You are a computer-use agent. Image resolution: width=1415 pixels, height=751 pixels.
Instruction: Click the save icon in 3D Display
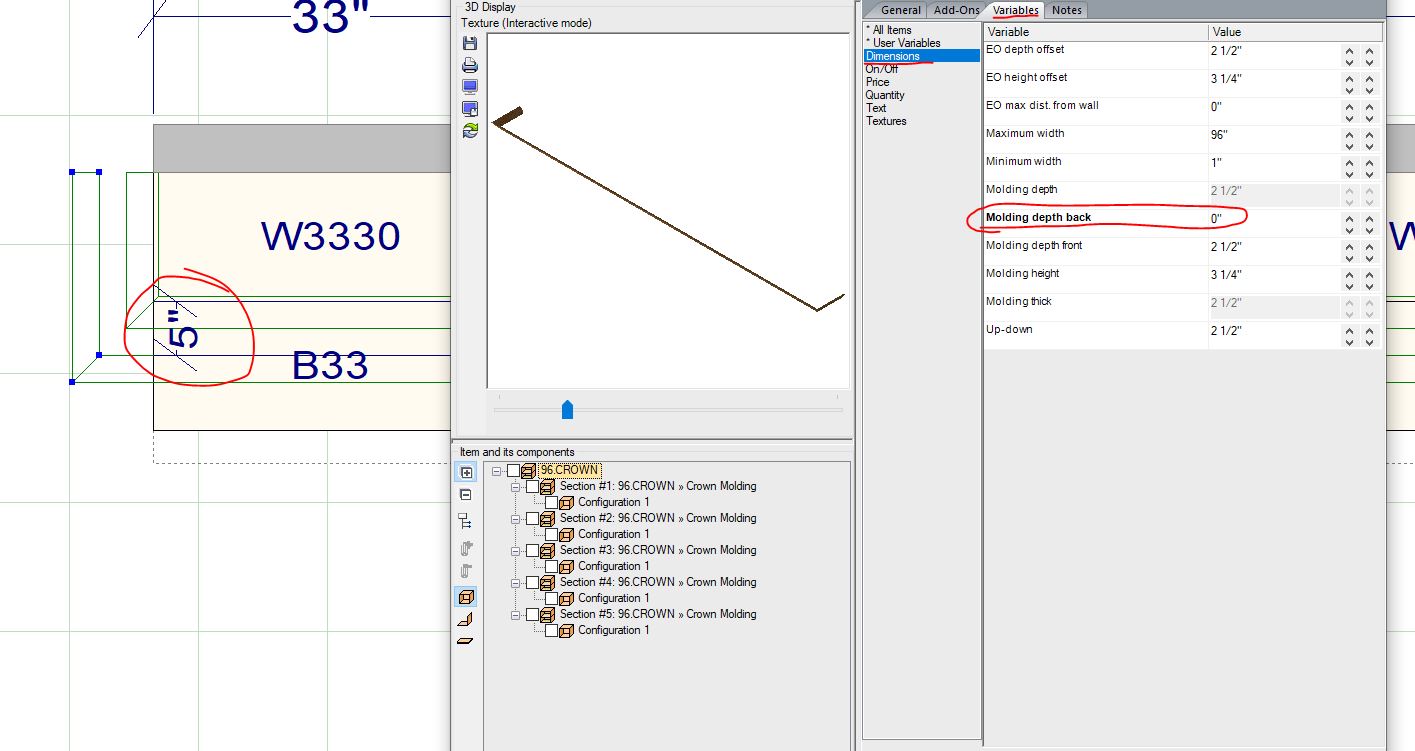(470, 43)
